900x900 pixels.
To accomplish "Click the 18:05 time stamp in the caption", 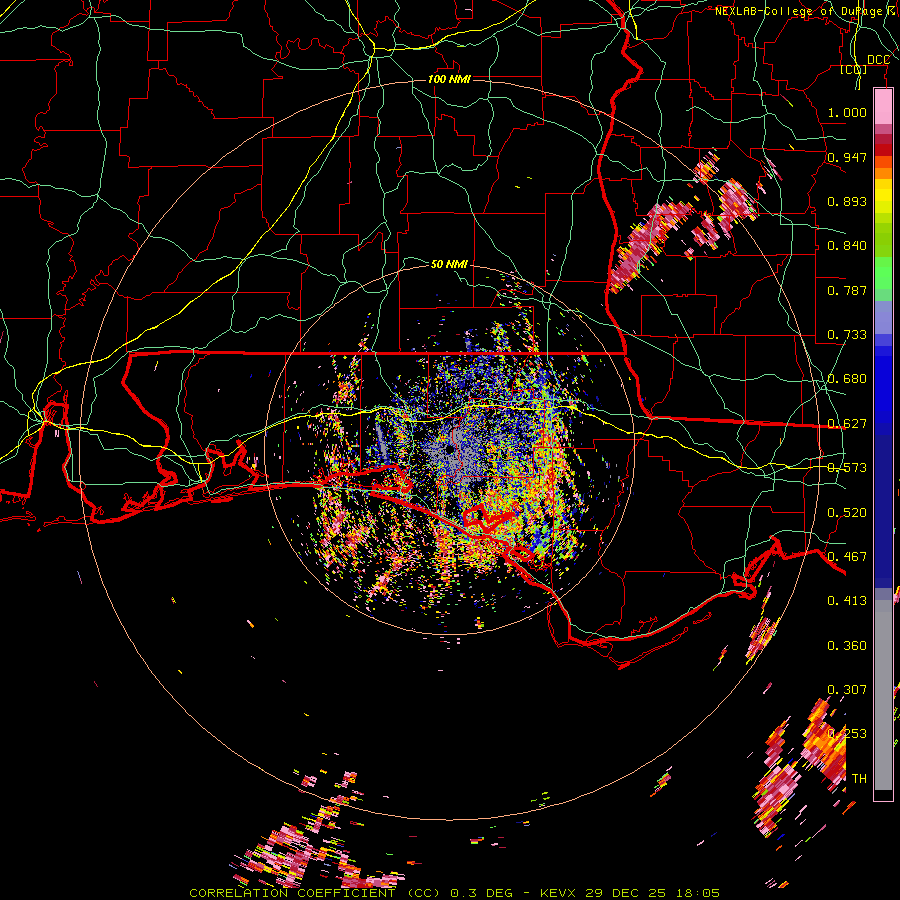I will (697, 893).
